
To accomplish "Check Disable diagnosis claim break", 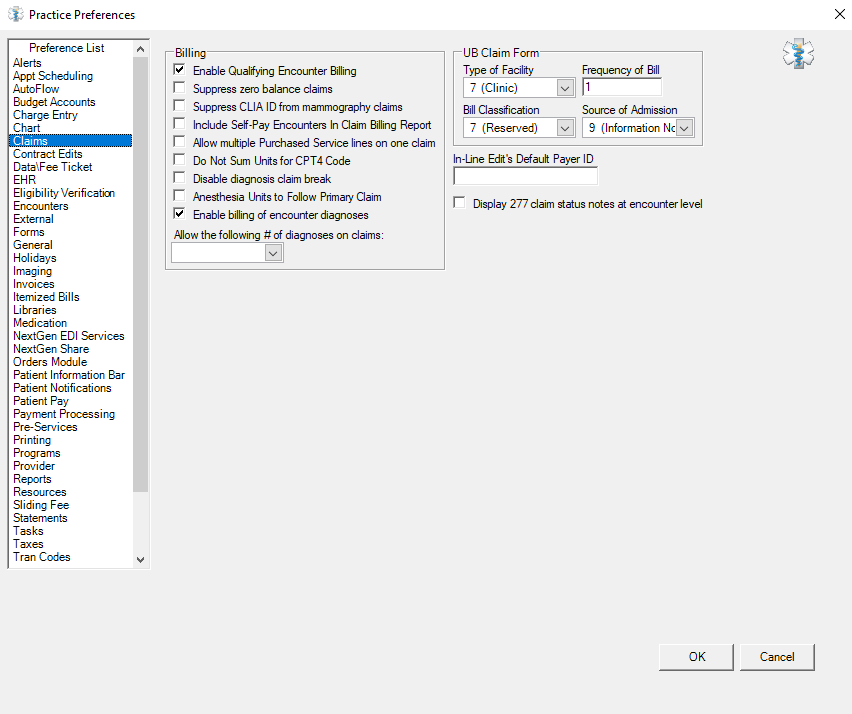I will tap(179, 178).
